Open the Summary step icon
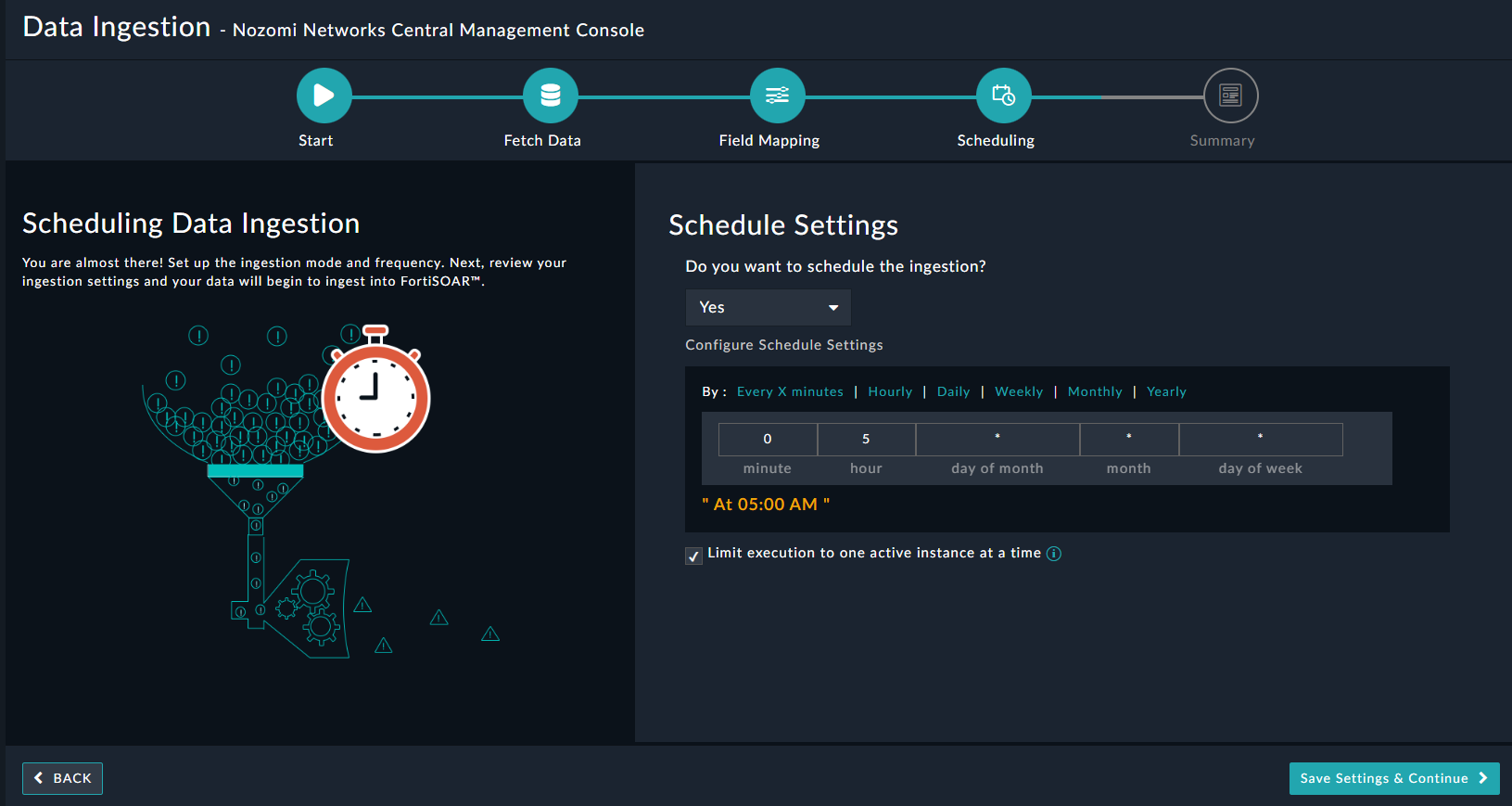Image resolution: width=1512 pixels, height=806 pixels. click(1230, 96)
